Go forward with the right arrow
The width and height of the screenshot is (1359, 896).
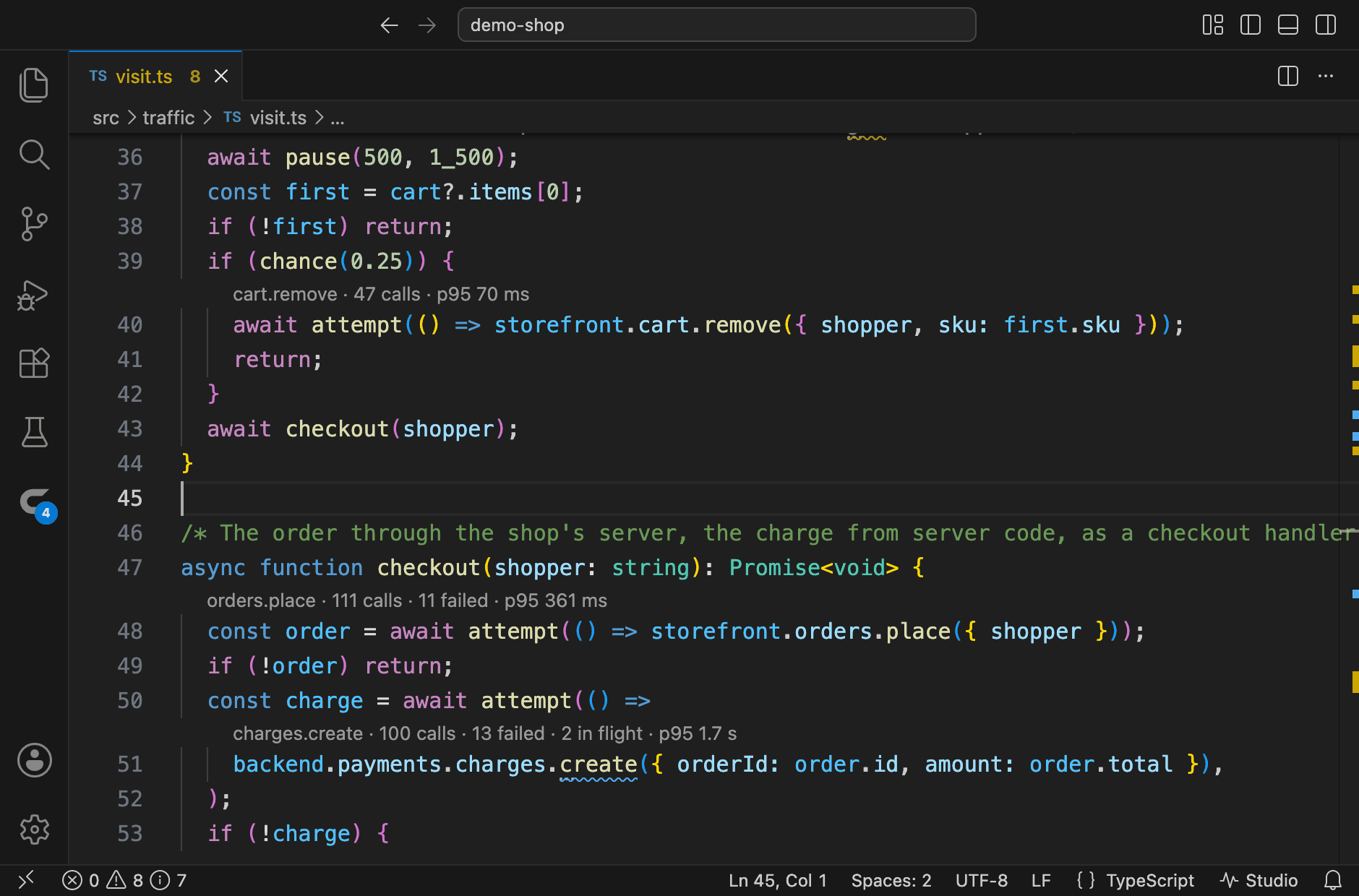(x=427, y=25)
